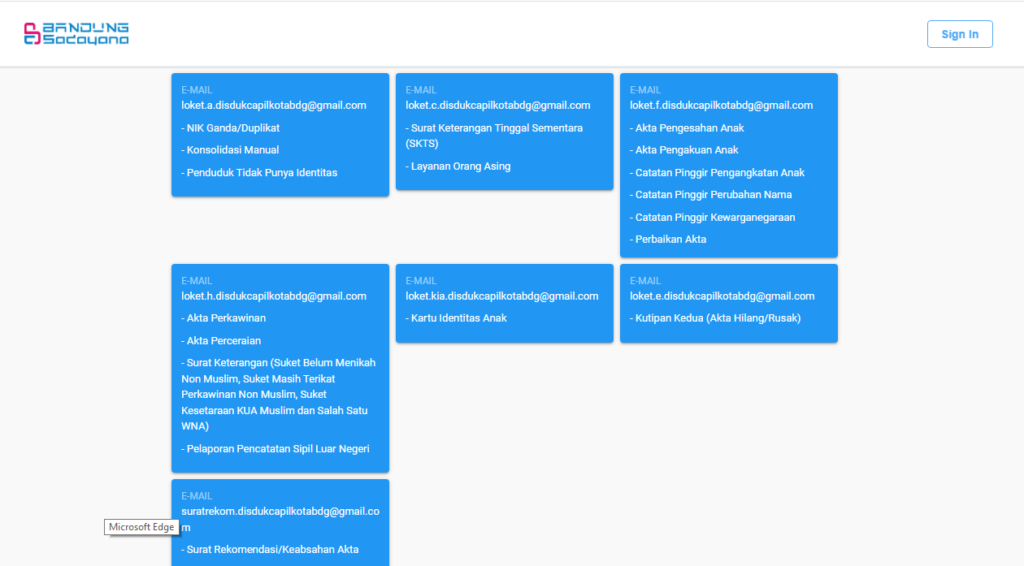This screenshot has height=566, width=1024.
Task: Select loket.c.disdukcapilkotabdg@gmail.com email address
Action: point(498,105)
